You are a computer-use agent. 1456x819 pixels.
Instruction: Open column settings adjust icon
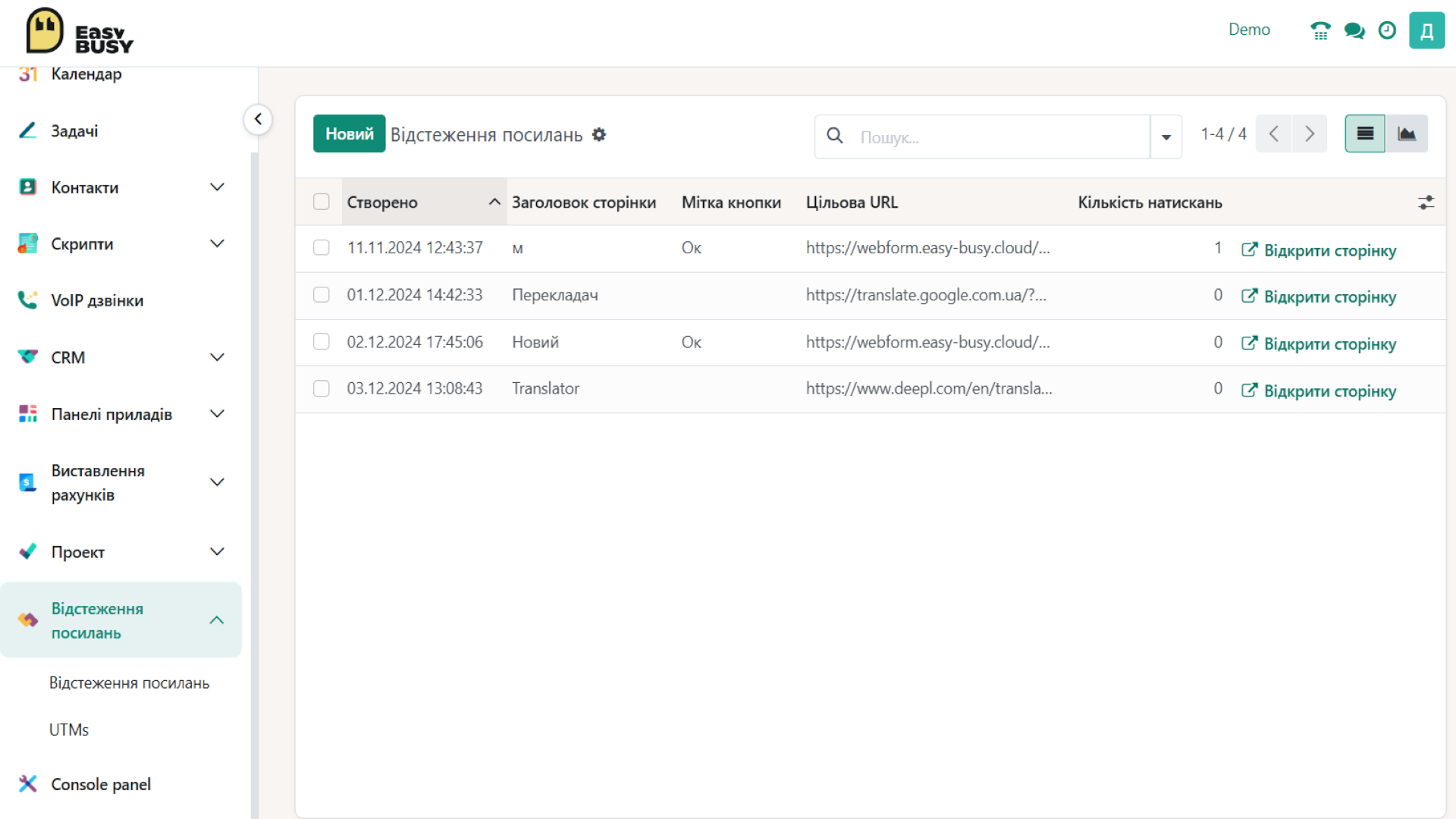point(1426,202)
